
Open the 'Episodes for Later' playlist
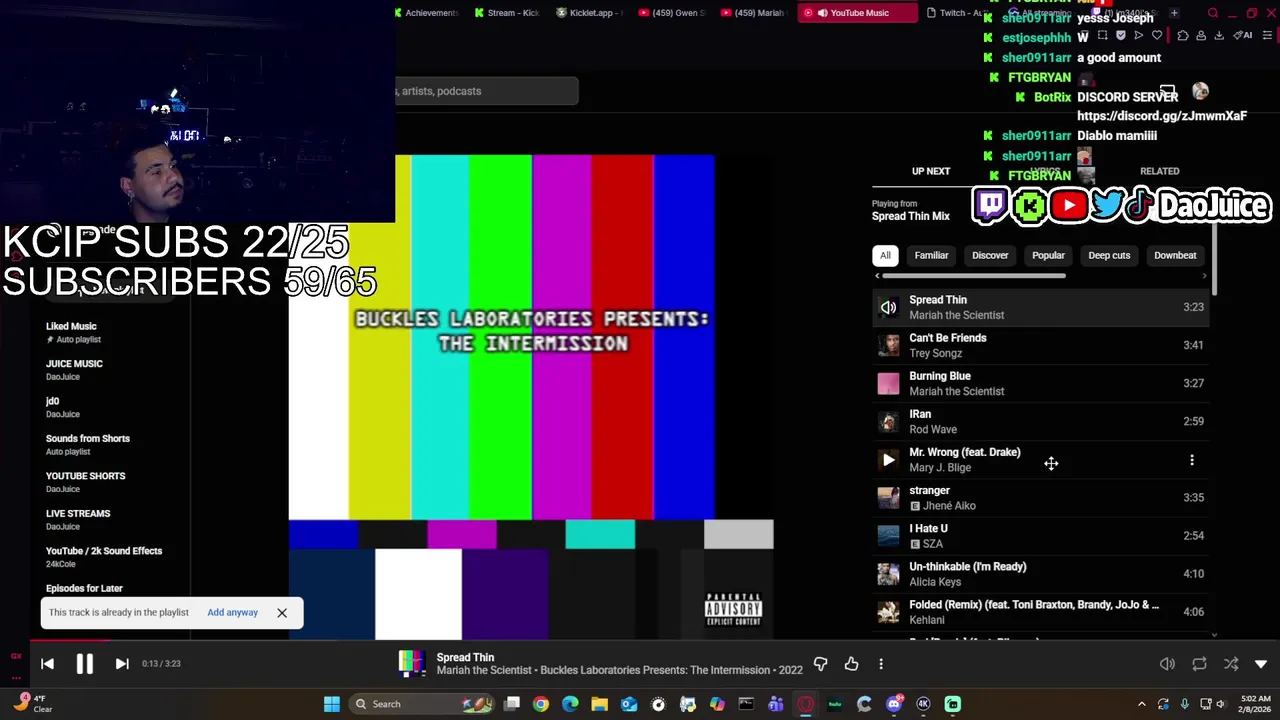84,588
